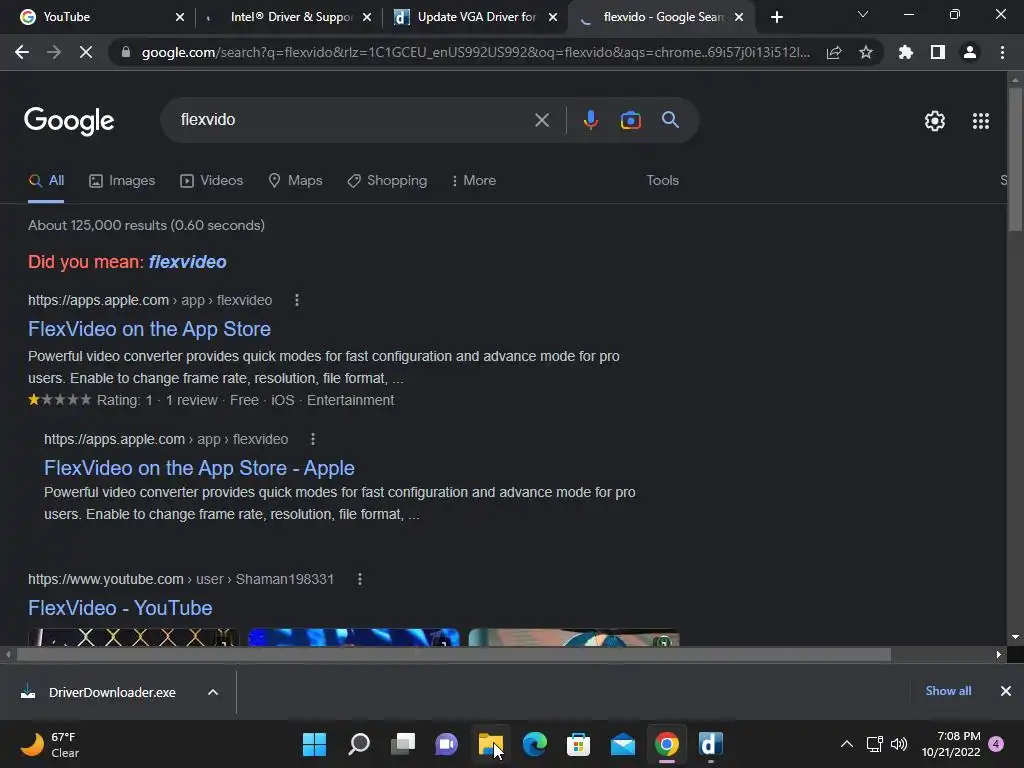Switch to Update VGA Driver tab
Image resolution: width=1024 pixels, height=768 pixels.
[x=477, y=17]
